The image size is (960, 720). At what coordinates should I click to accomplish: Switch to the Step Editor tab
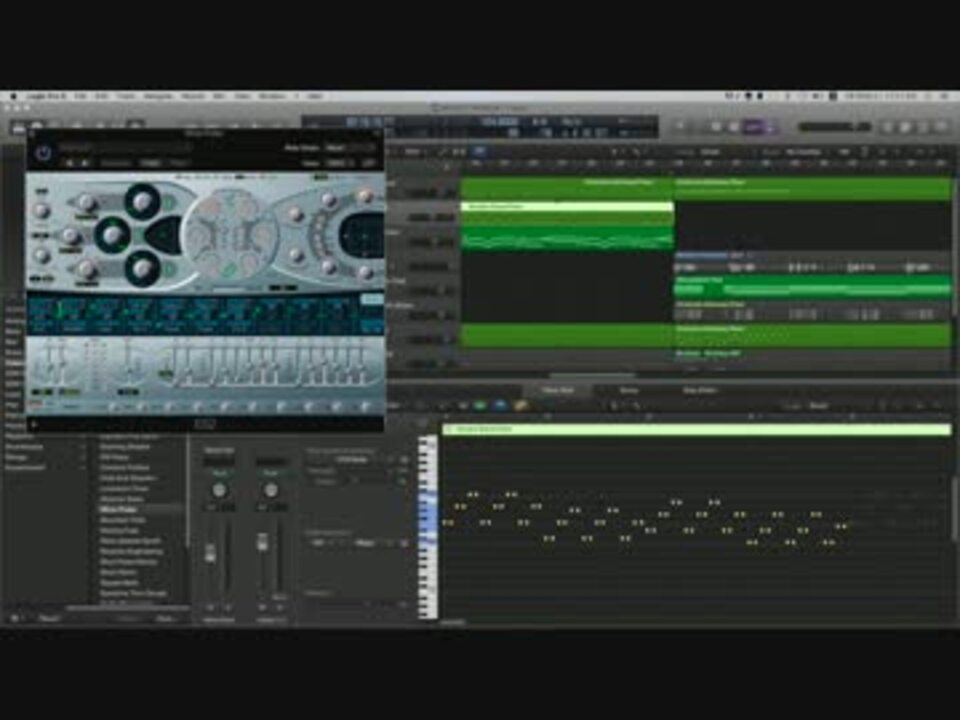pyautogui.click(x=699, y=390)
